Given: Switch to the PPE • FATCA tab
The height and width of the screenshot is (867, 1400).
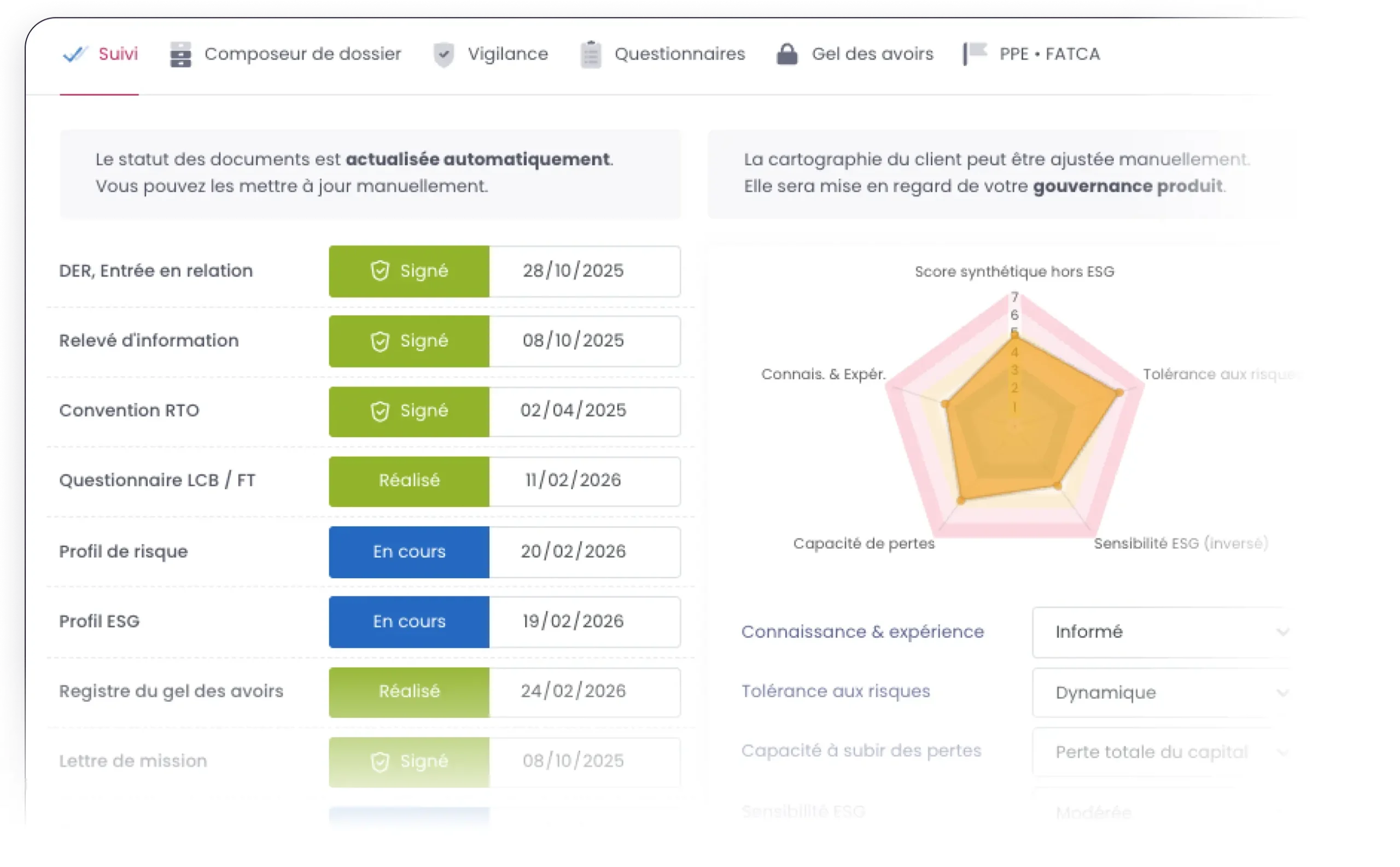Looking at the screenshot, I should tap(1049, 54).
